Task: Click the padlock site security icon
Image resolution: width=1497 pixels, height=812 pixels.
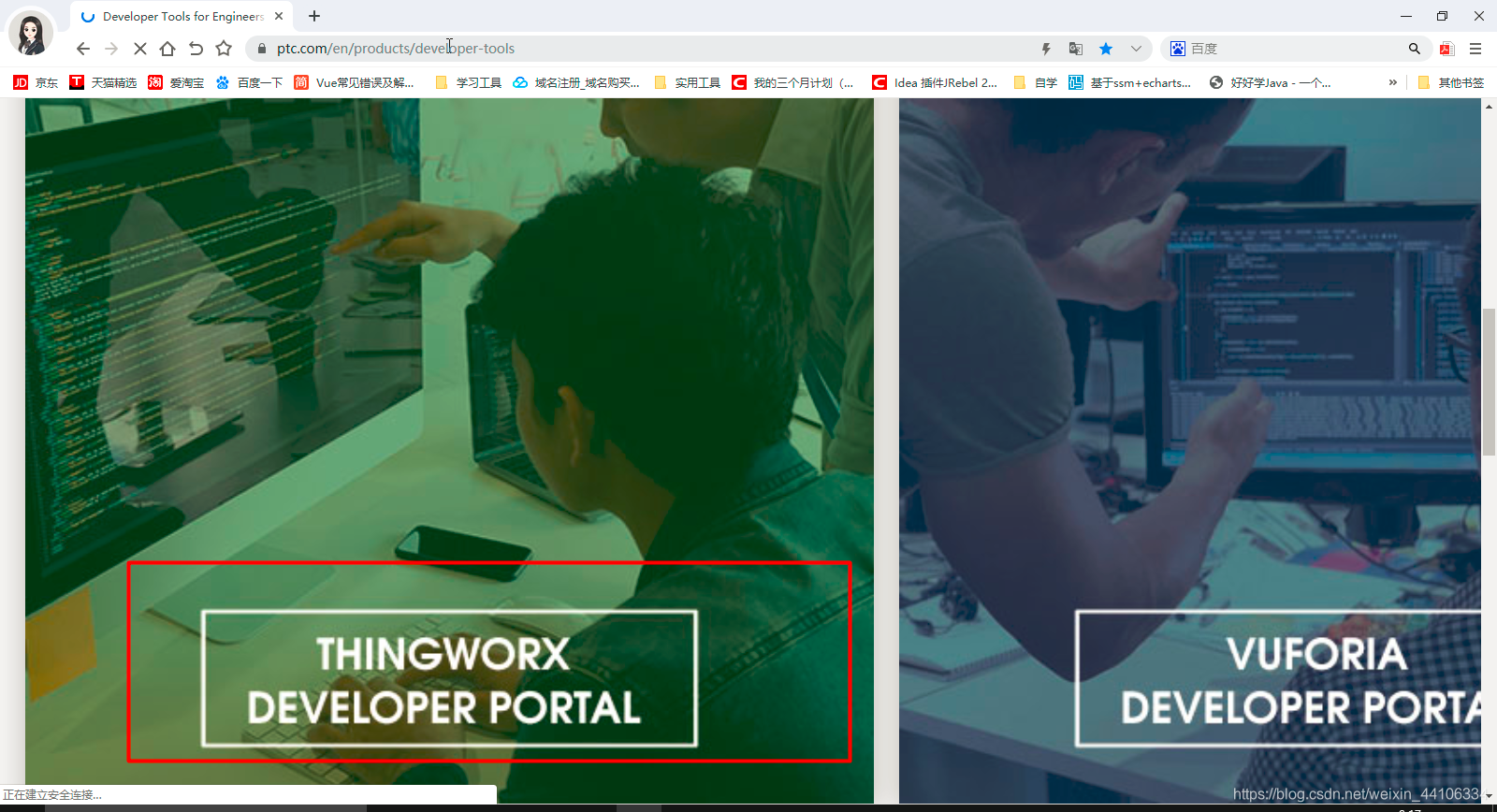Action: coord(262,49)
